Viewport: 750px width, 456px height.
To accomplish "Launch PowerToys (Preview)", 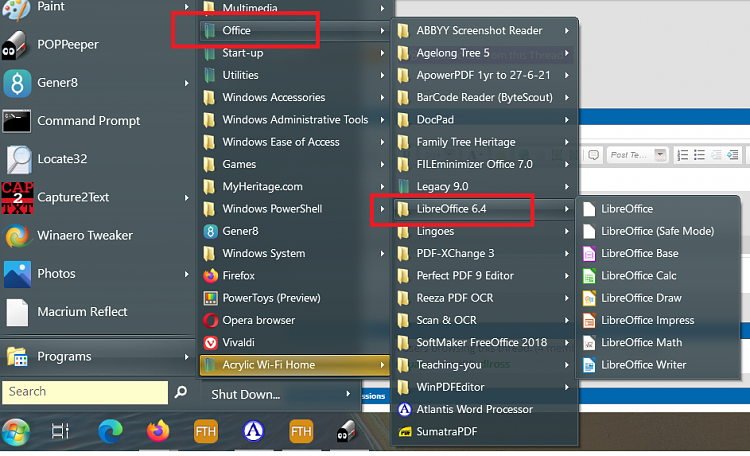I will 294,298.
